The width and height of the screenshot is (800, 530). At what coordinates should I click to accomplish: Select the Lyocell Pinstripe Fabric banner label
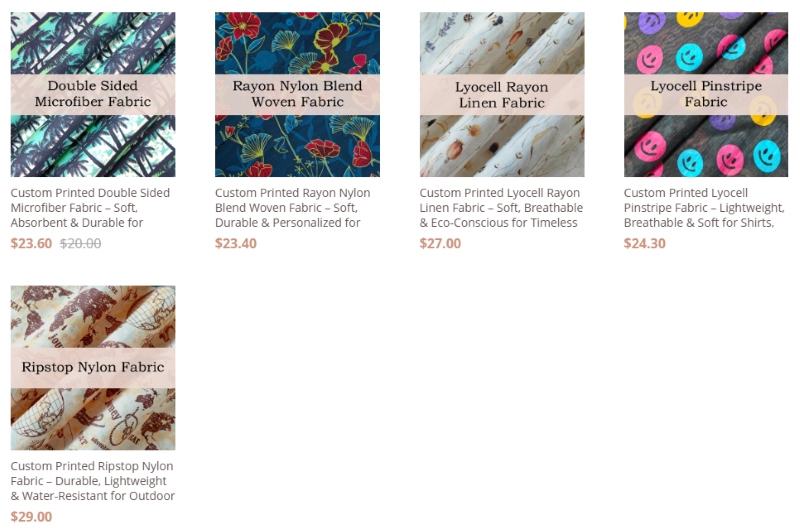pyautogui.click(x=706, y=94)
